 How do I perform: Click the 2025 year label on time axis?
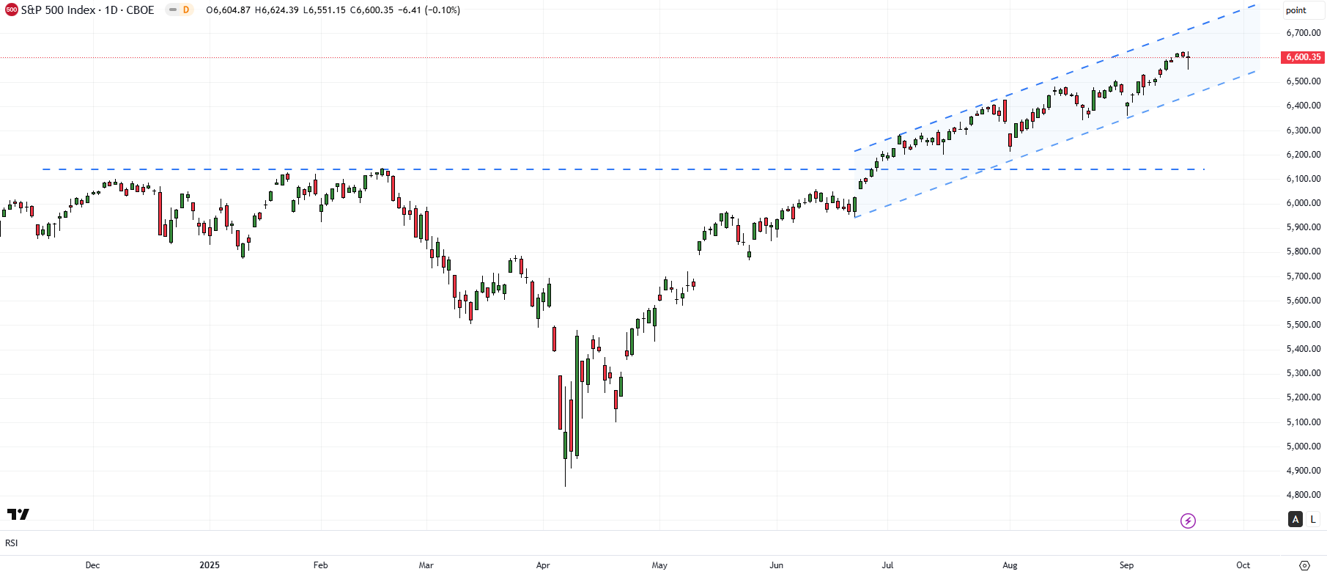(209, 565)
